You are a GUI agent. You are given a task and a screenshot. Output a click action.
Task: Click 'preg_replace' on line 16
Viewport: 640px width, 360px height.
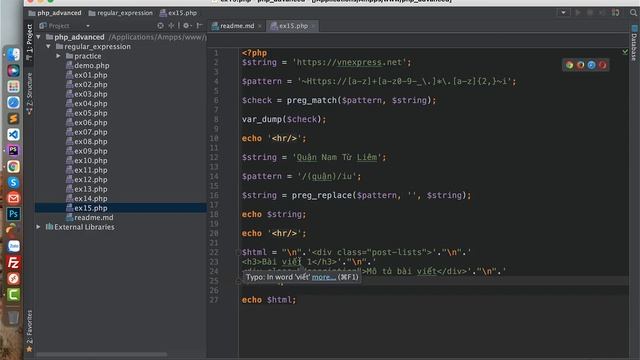point(322,196)
